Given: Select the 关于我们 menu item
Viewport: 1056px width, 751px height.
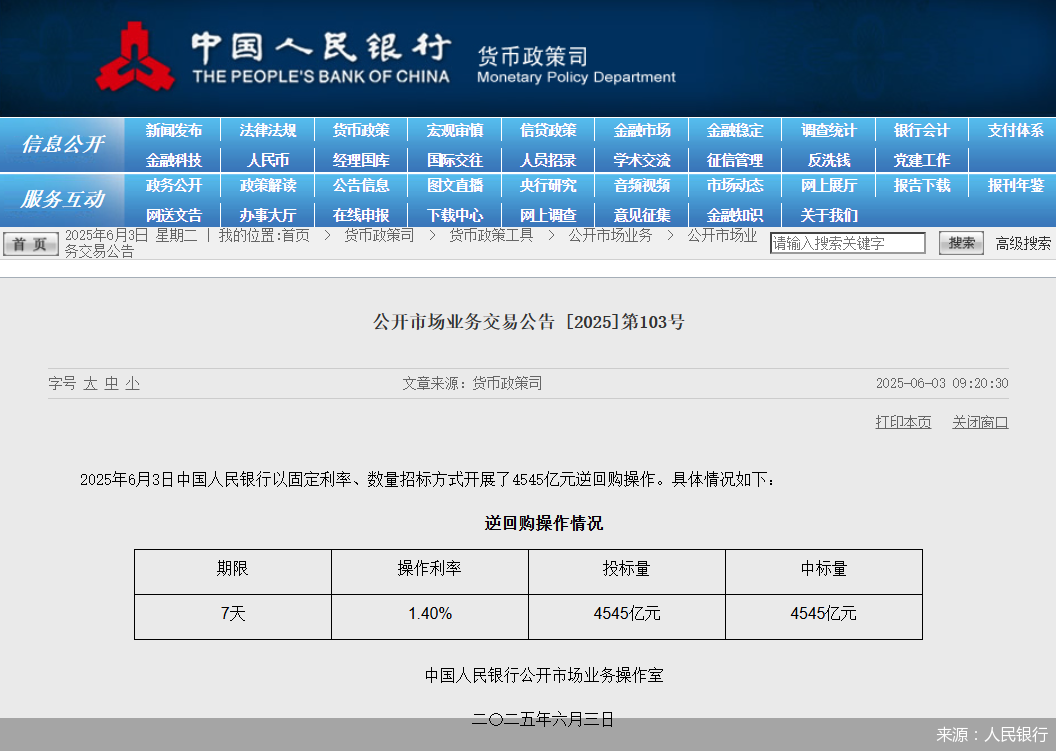Looking at the screenshot, I should (x=829, y=215).
